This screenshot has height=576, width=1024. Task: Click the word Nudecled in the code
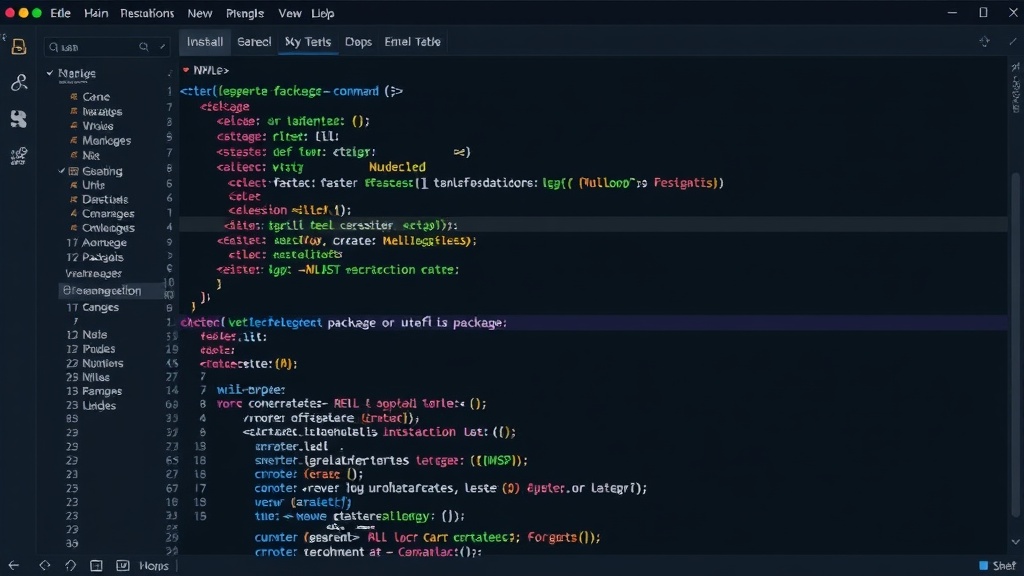[x=397, y=167]
